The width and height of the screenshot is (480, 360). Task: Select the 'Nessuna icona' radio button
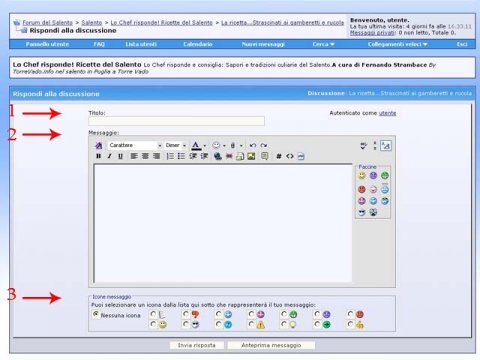(96, 314)
